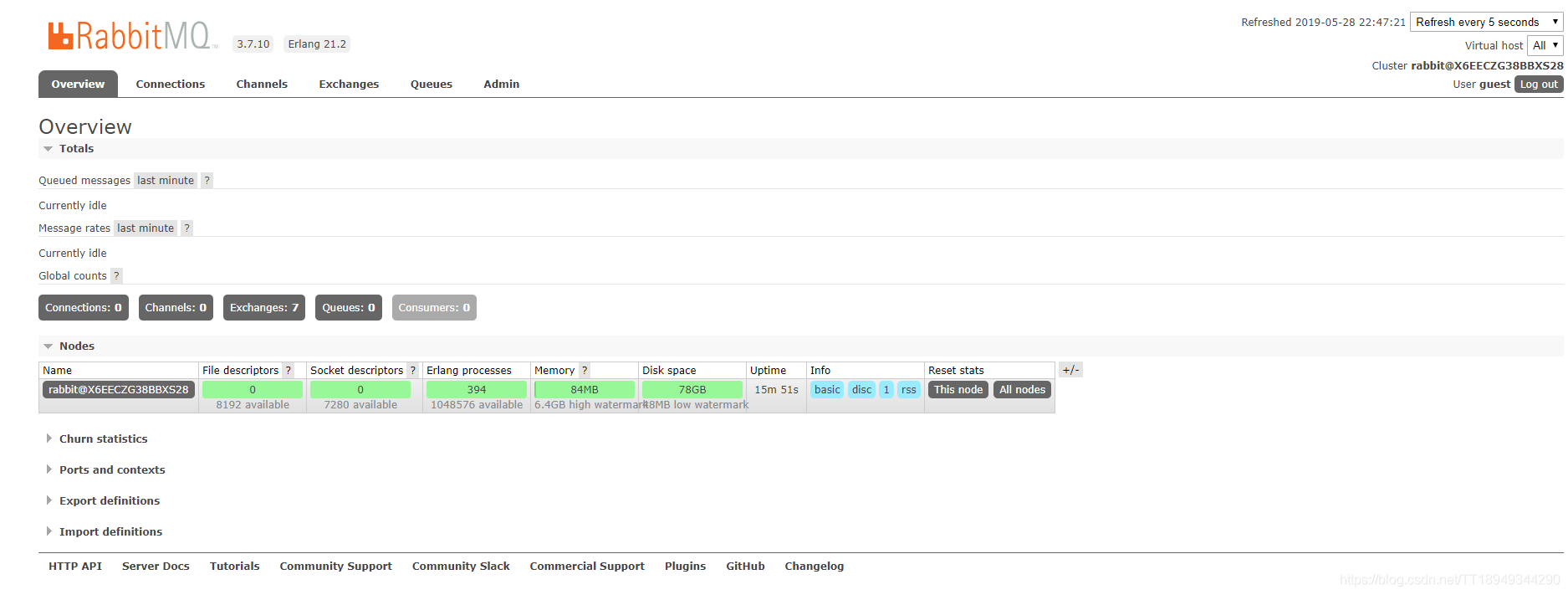Open the Changelog footer link
1568x595 pixels.
pos(815,567)
